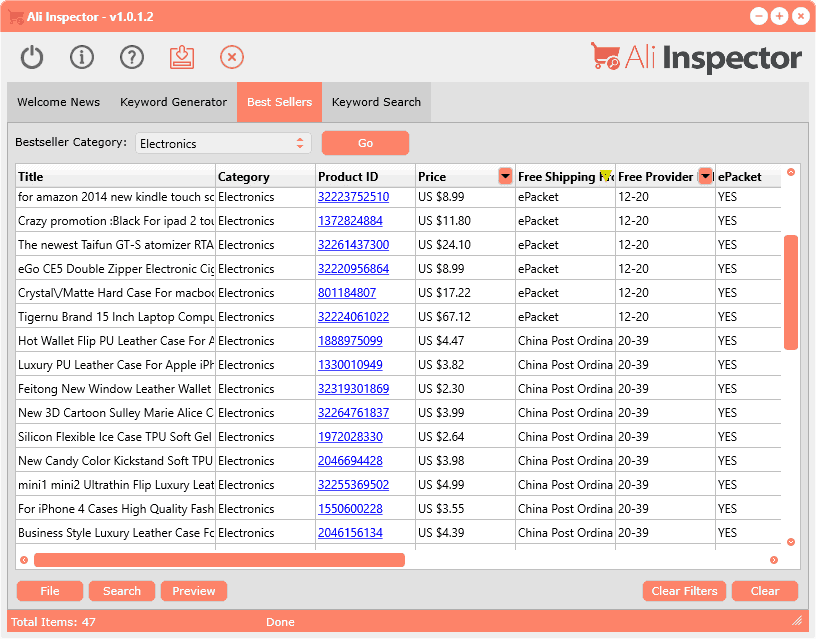Click the horizontal scrollbar thumb
This screenshot has height=639, width=816.
click(x=219, y=560)
